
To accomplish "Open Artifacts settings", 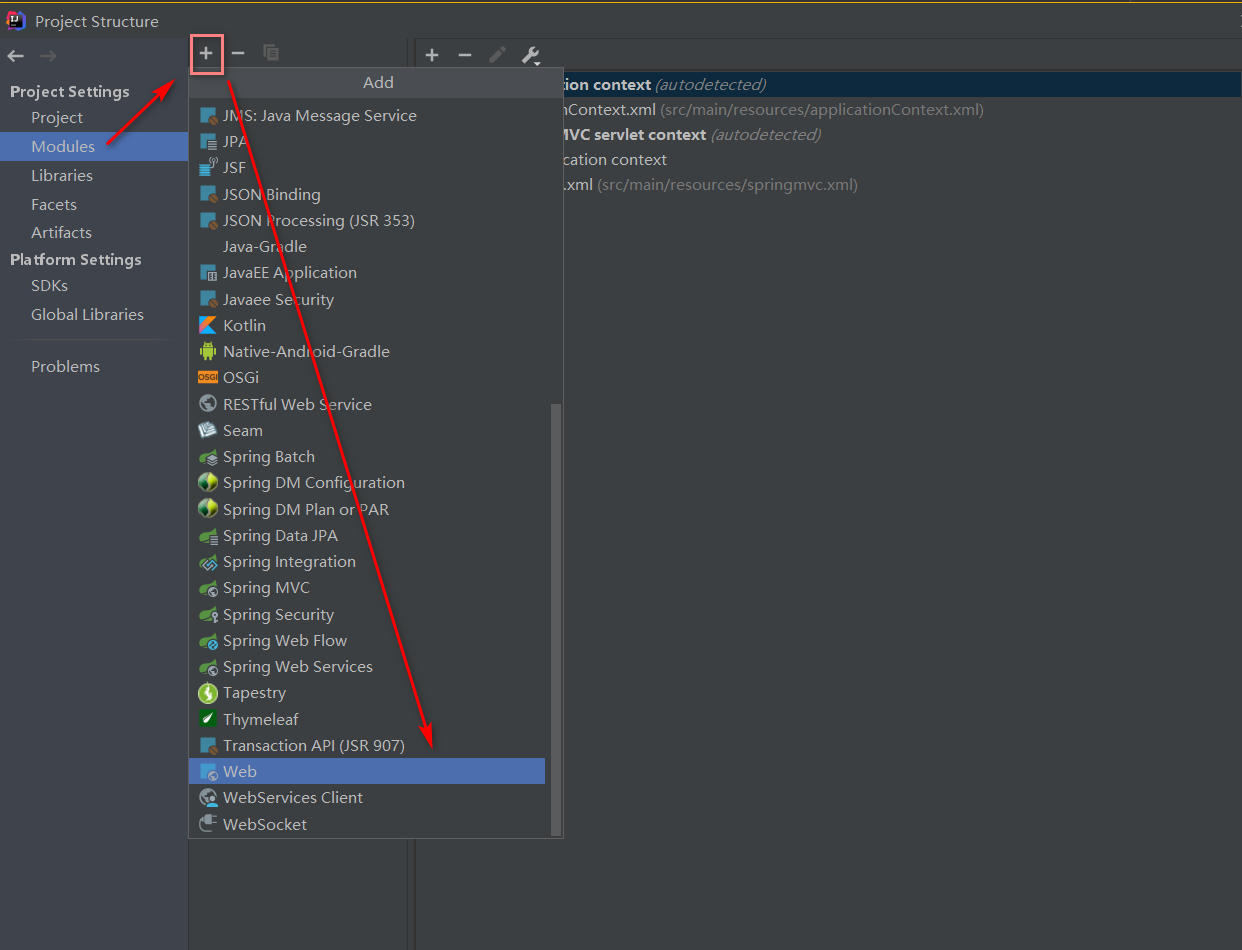I will (x=61, y=232).
